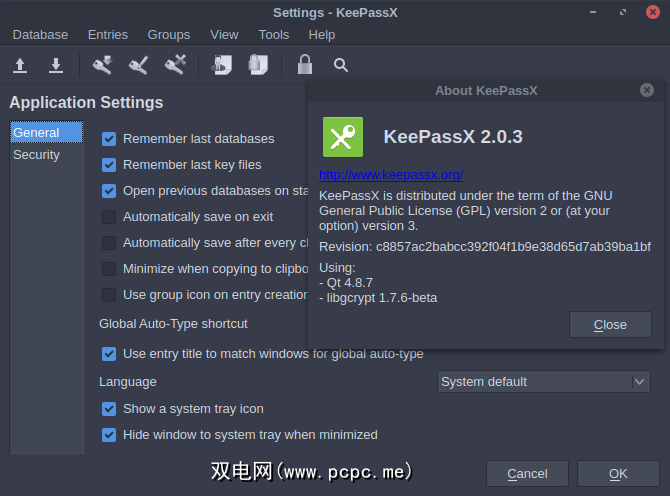This screenshot has height=496, width=670.
Task: Click the Global Auto-Type shortcut label
Action: (173, 324)
